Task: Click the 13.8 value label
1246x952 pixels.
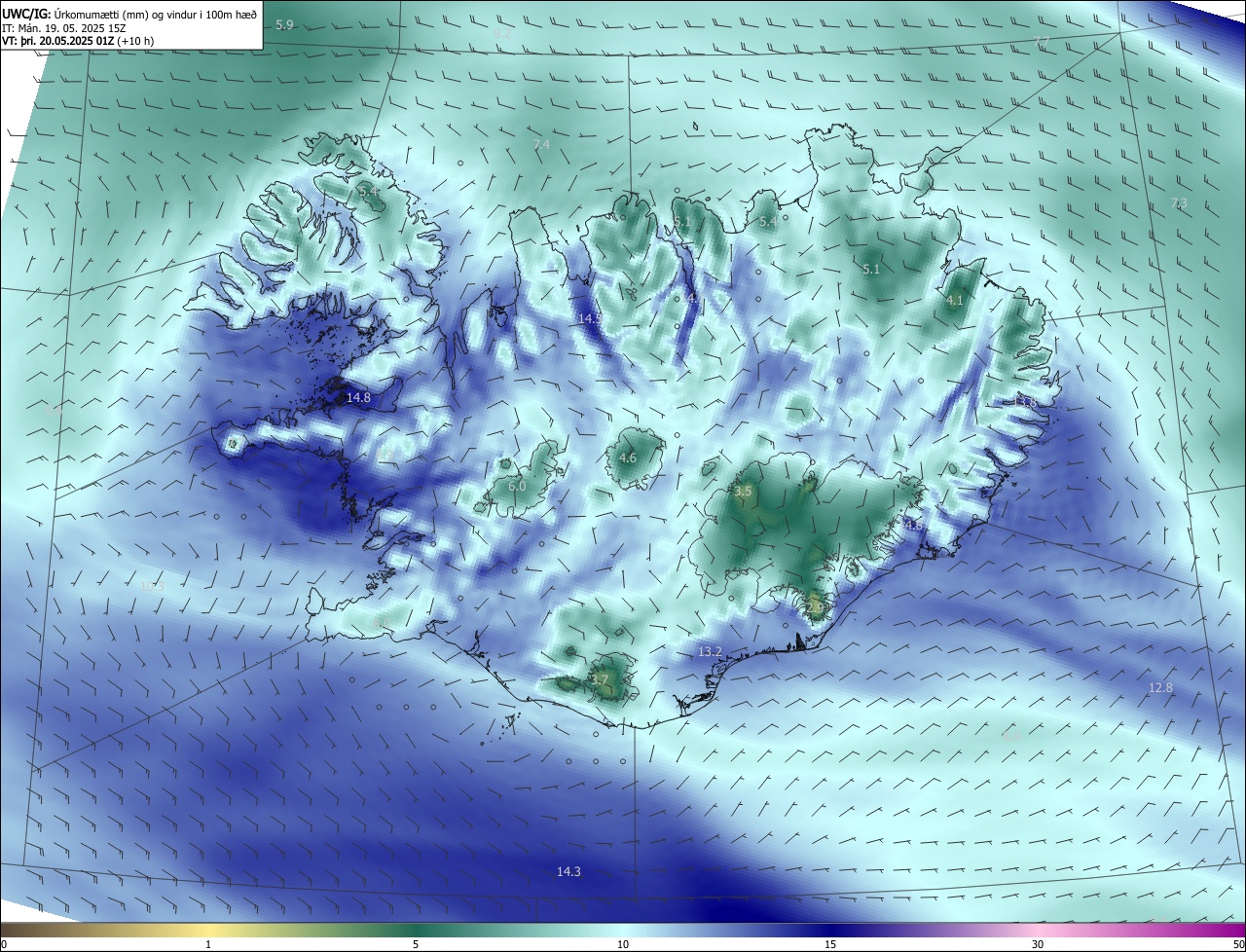Action: click(x=1026, y=401)
